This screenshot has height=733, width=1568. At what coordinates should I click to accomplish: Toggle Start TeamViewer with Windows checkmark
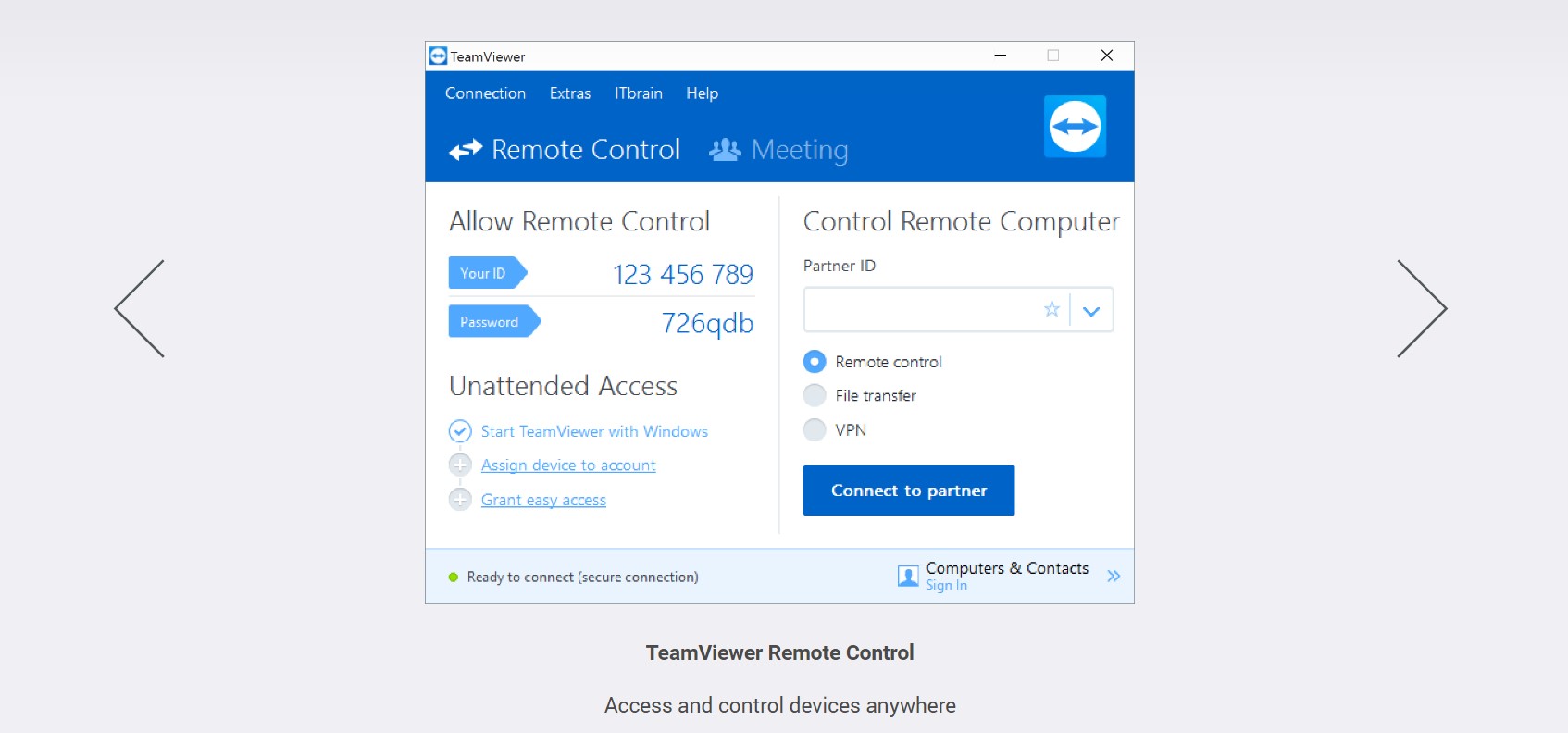click(x=460, y=431)
